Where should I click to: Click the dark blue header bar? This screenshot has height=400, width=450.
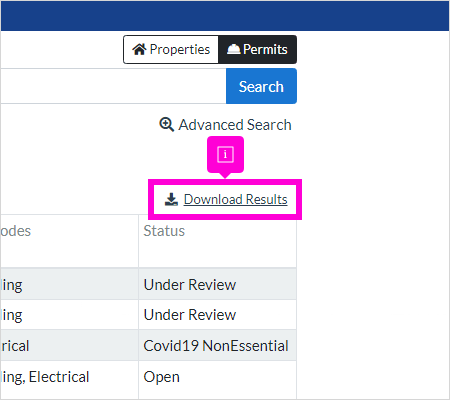(x=225, y=16)
